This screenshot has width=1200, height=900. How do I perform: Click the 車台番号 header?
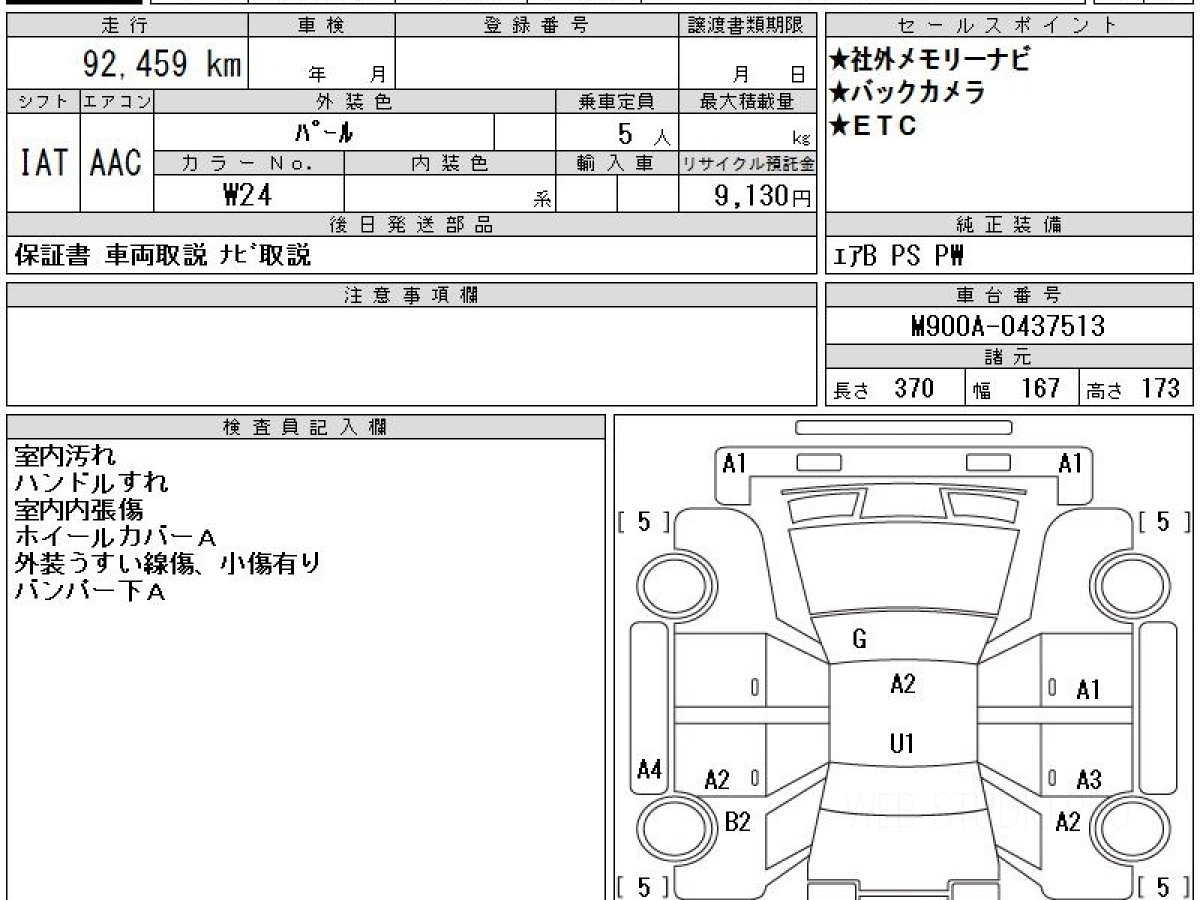click(x=1009, y=295)
